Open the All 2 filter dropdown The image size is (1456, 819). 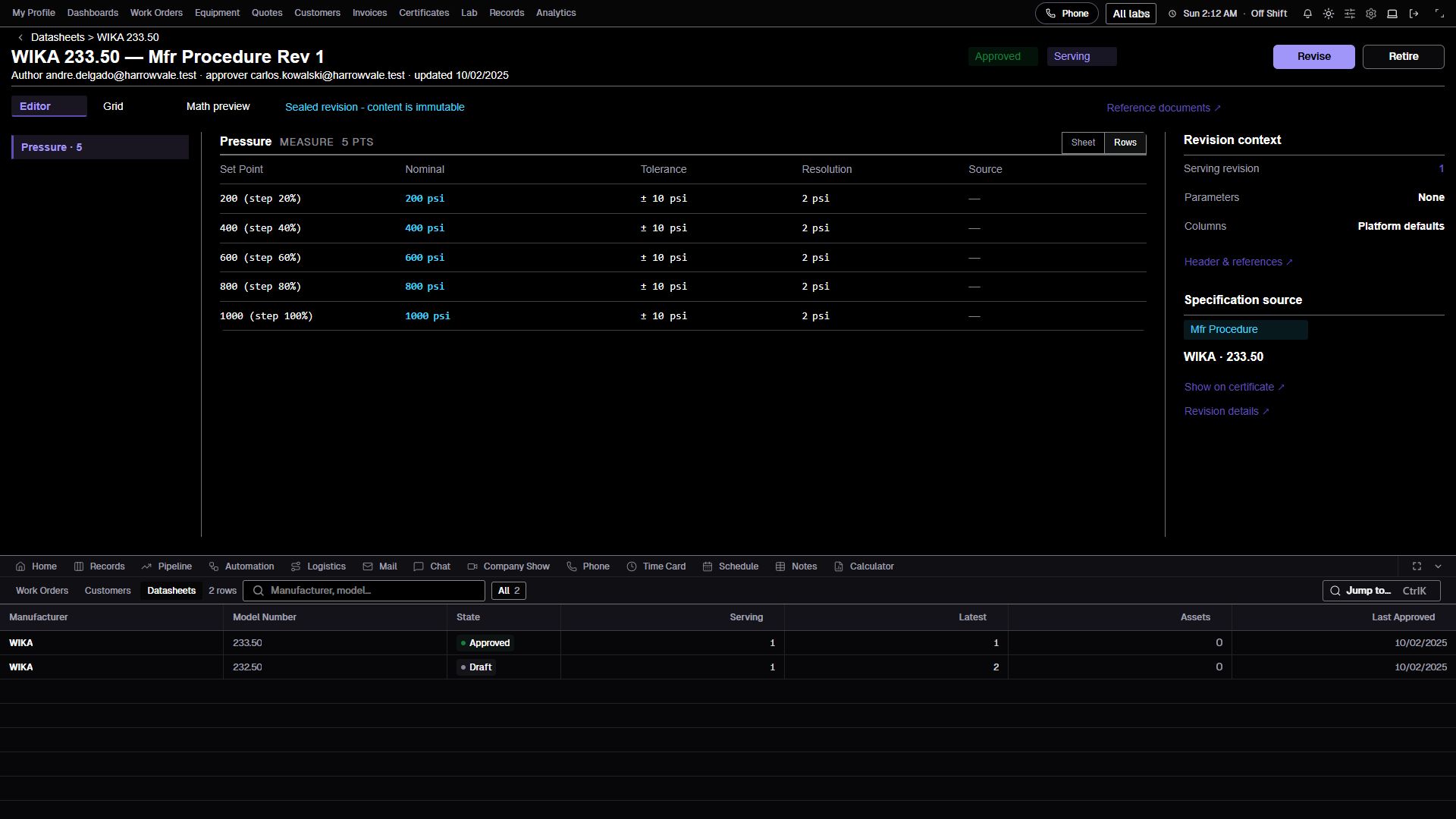509,591
